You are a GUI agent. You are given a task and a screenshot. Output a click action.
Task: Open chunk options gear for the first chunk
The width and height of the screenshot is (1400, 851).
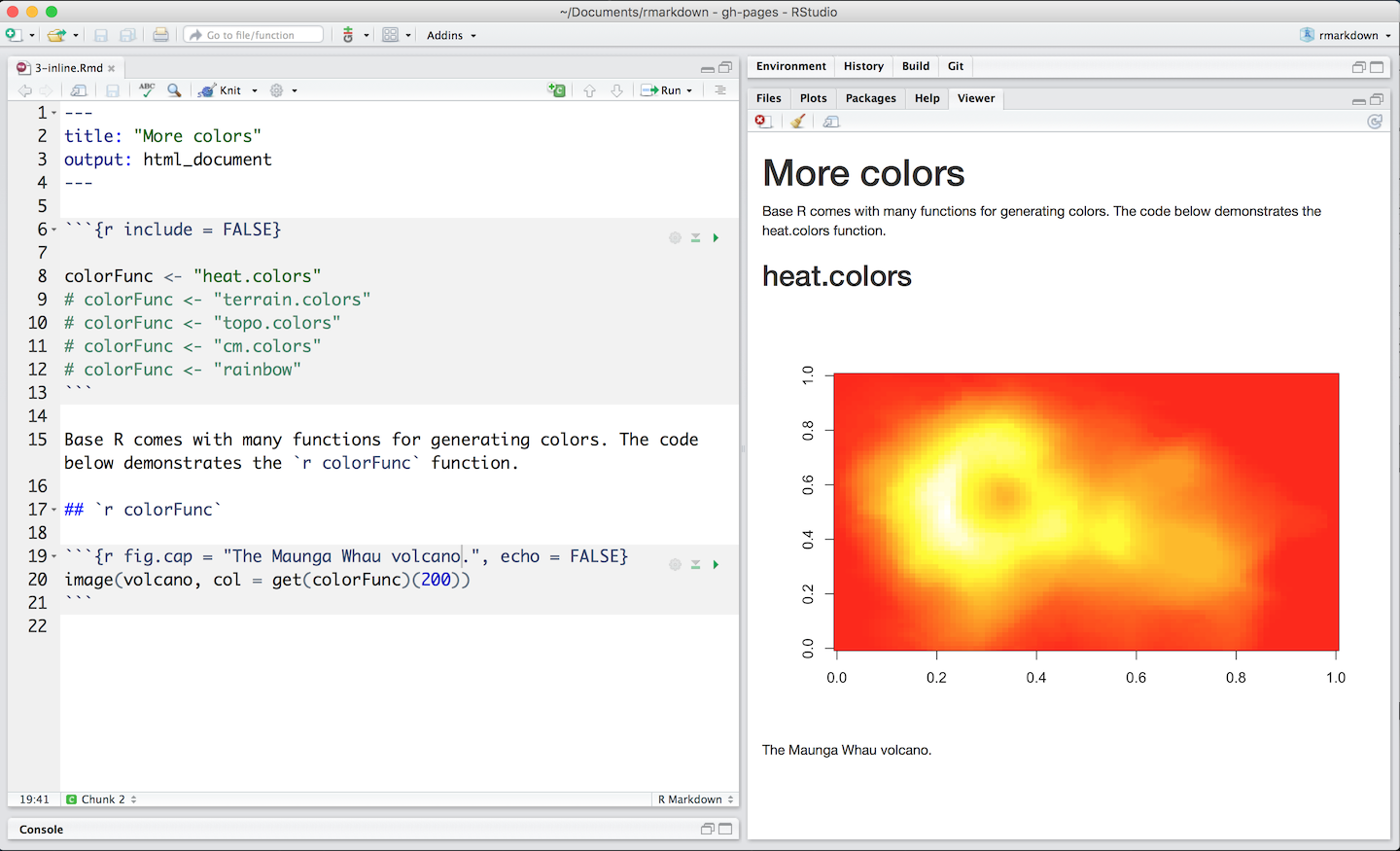[675, 237]
